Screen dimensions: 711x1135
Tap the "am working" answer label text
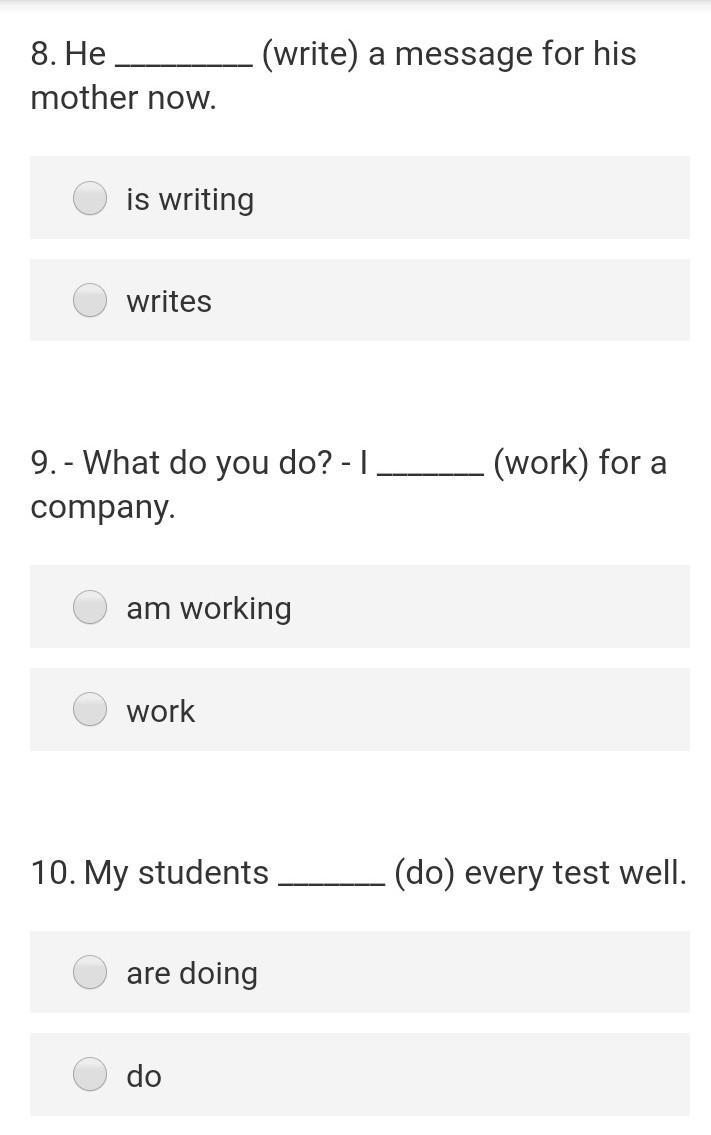point(209,609)
